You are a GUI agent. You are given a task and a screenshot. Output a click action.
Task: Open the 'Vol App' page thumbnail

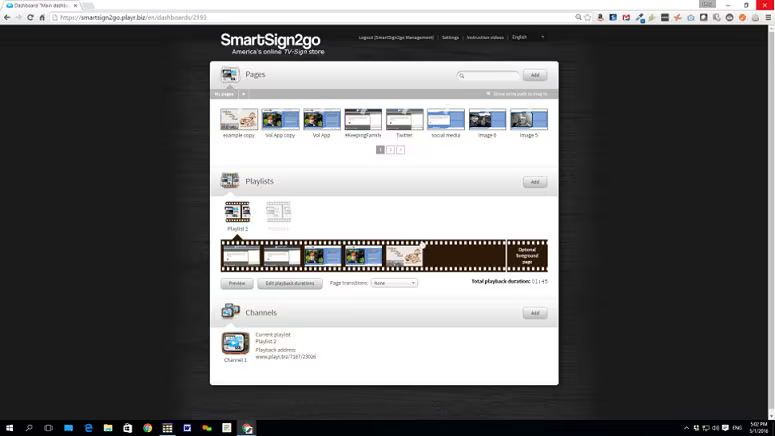pyautogui.click(x=322, y=119)
